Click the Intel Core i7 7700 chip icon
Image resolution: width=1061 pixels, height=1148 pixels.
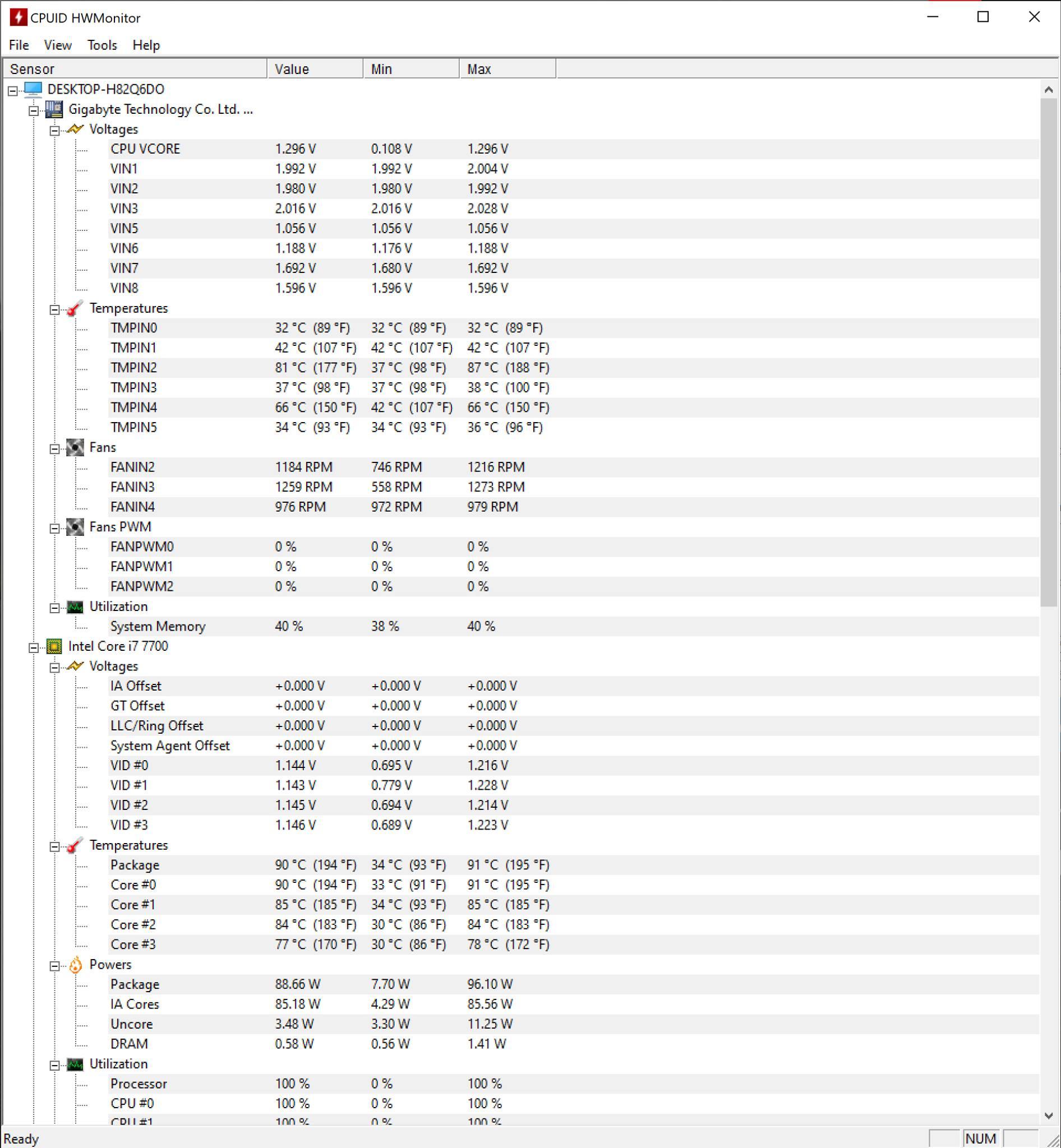[54, 646]
